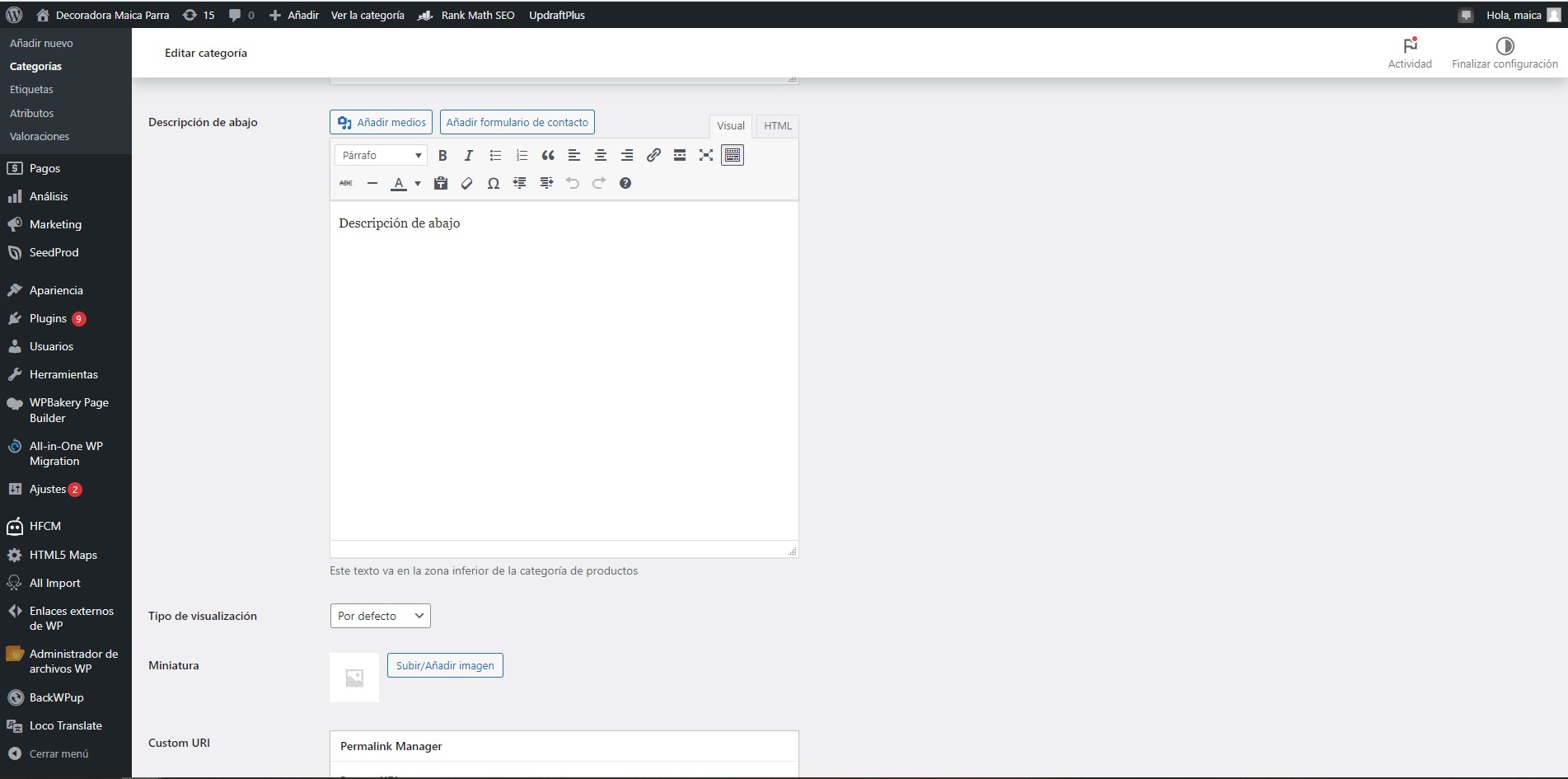Viewport: 1568px width, 779px height.
Task: Switch to the HTML editor tab
Action: 777,125
